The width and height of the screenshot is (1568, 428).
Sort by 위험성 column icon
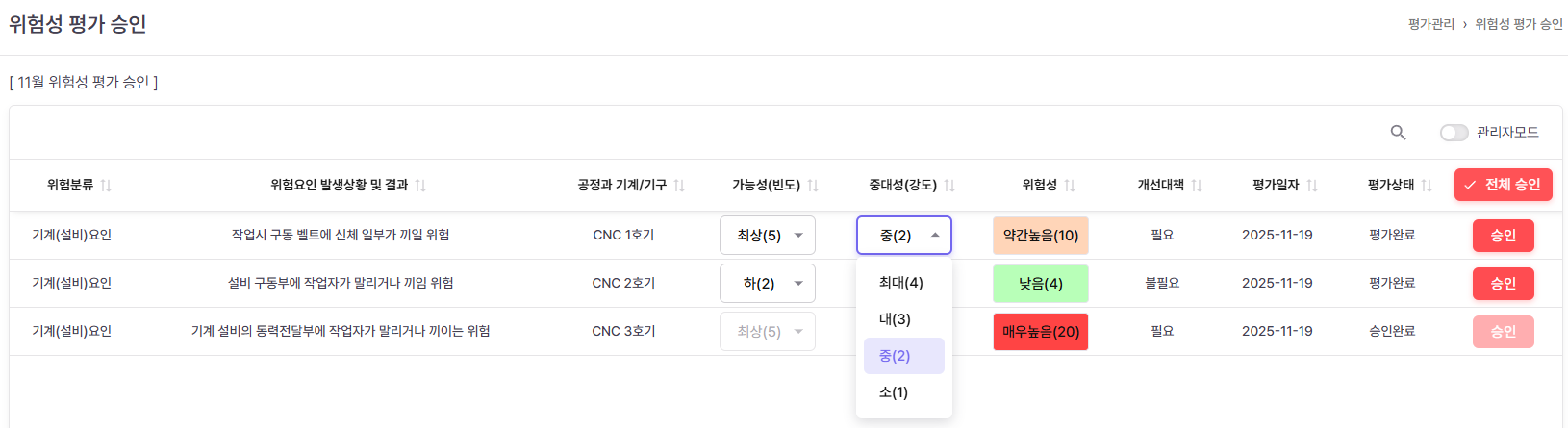(1070, 186)
